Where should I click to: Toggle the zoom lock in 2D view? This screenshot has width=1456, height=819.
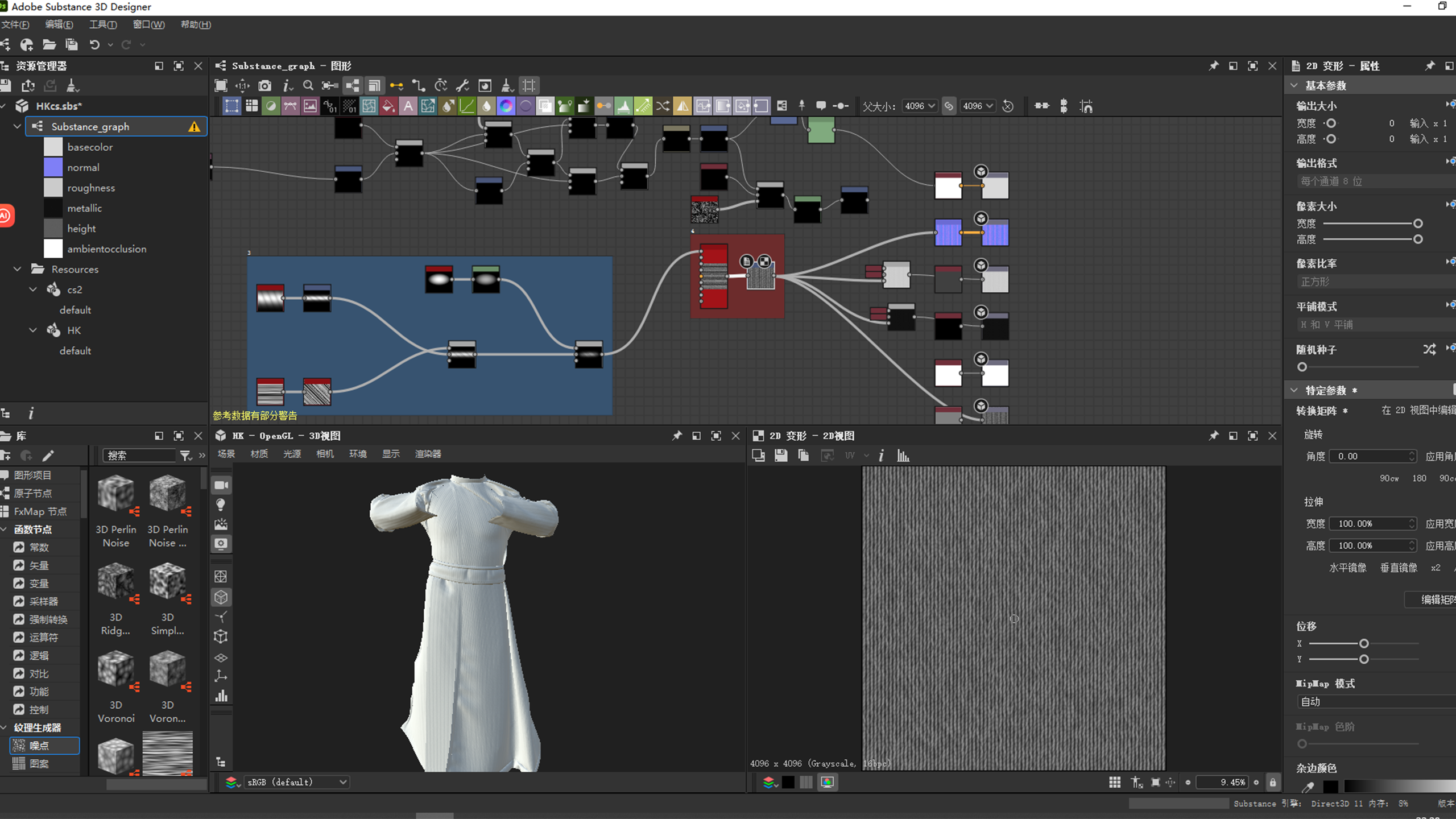[x=1273, y=783]
